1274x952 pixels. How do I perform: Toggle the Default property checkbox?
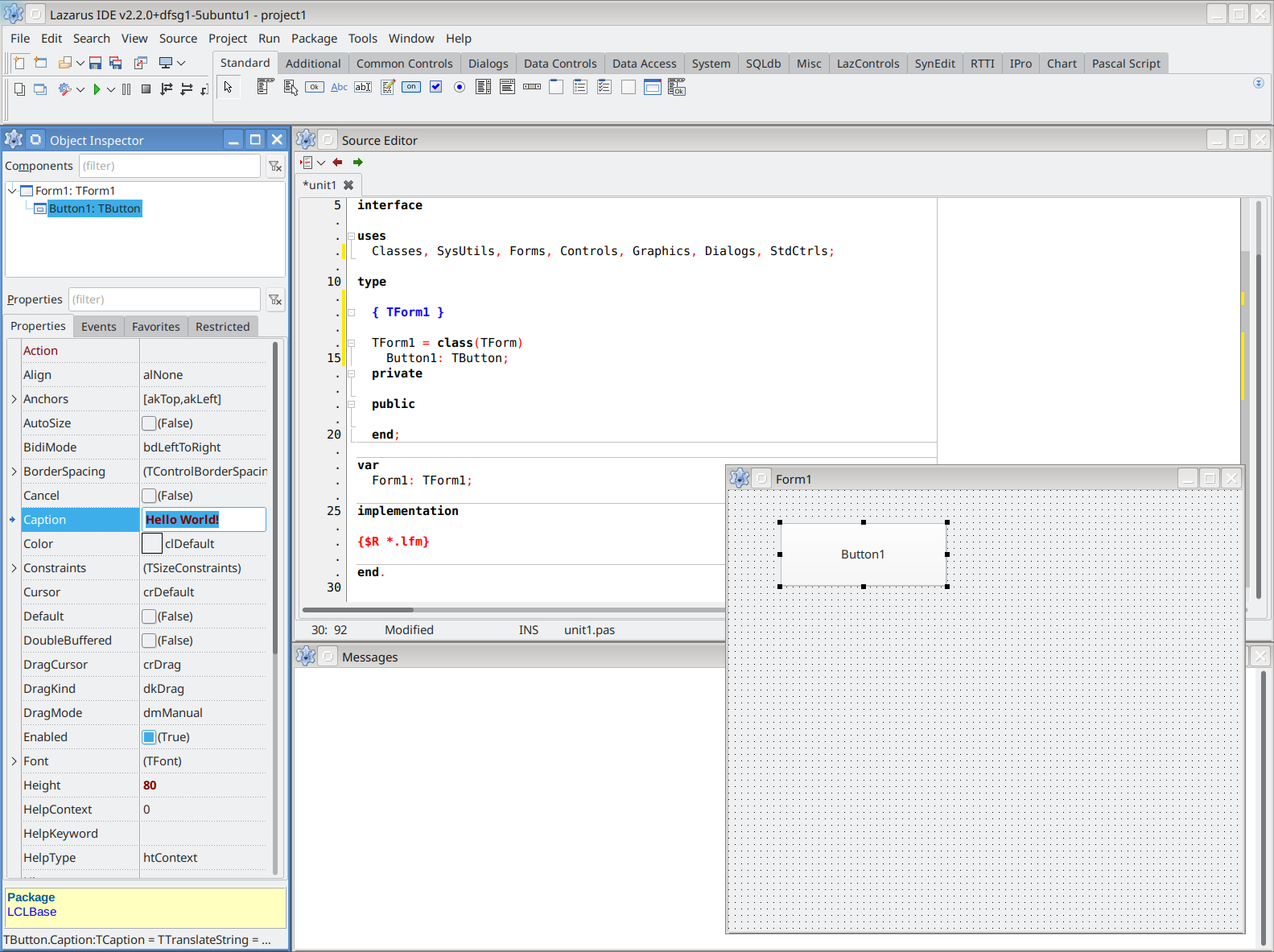point(149,616)
